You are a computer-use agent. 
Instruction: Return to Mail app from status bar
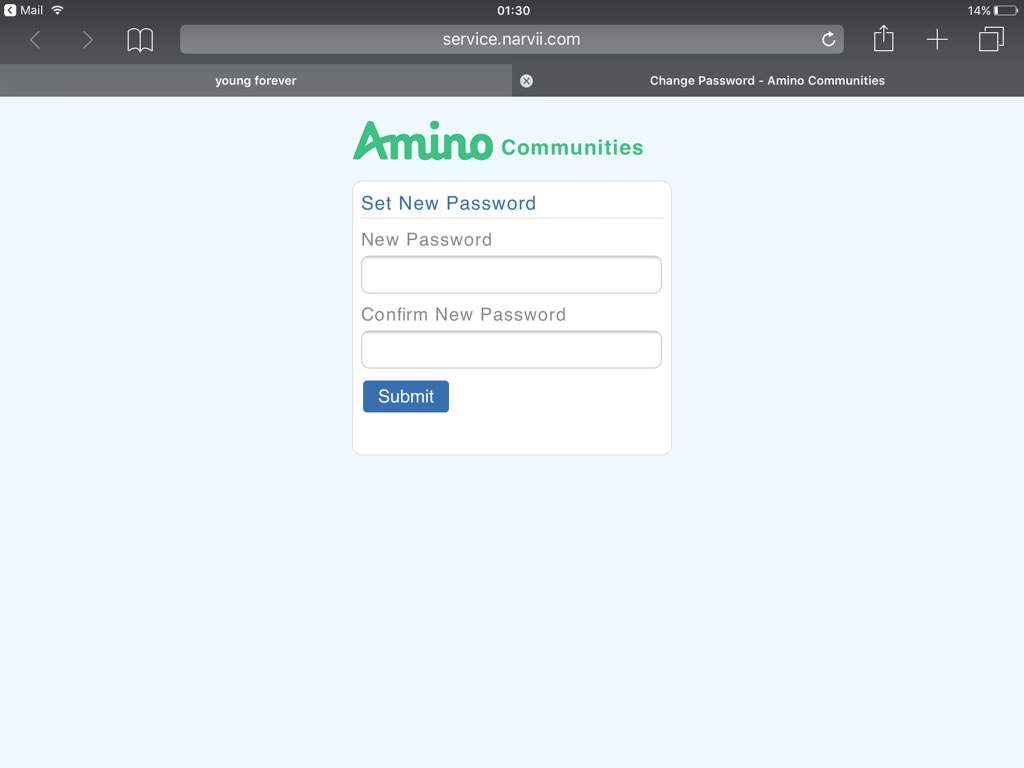(x=24, y=10)
